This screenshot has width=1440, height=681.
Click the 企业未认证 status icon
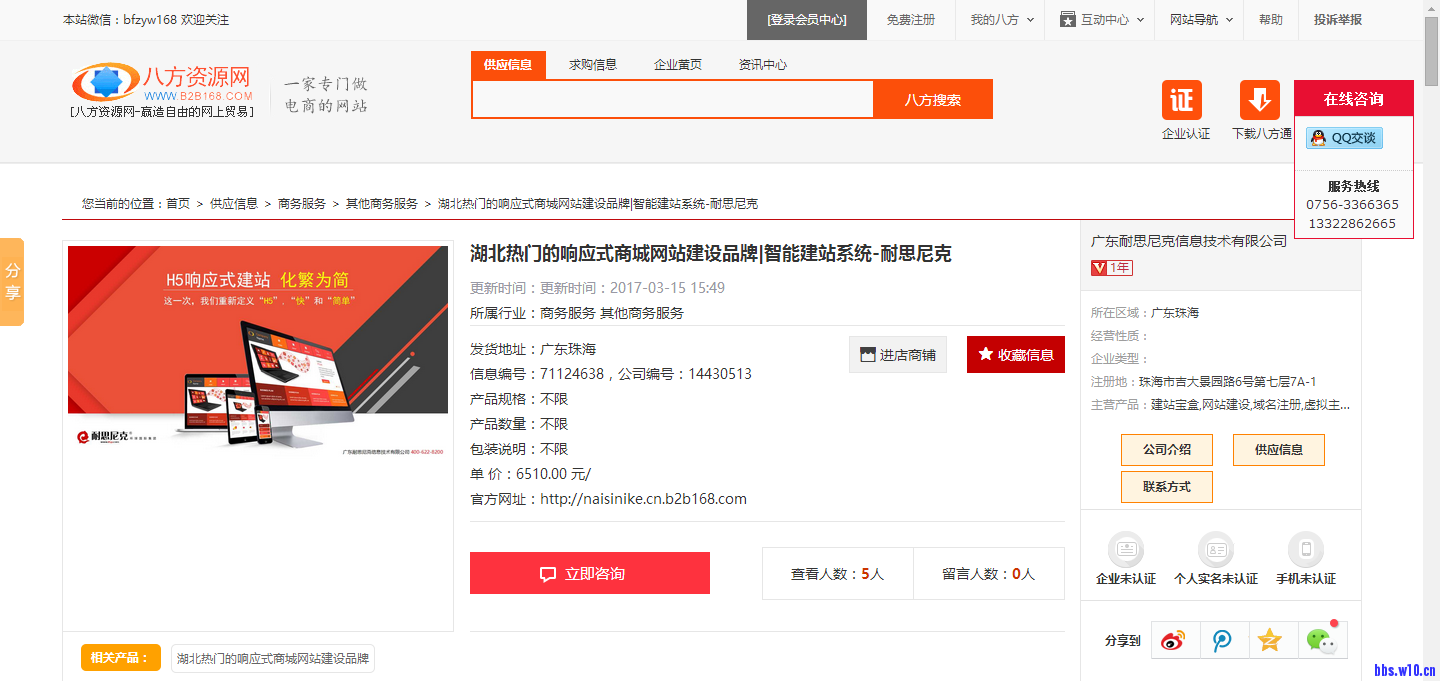1126,550
